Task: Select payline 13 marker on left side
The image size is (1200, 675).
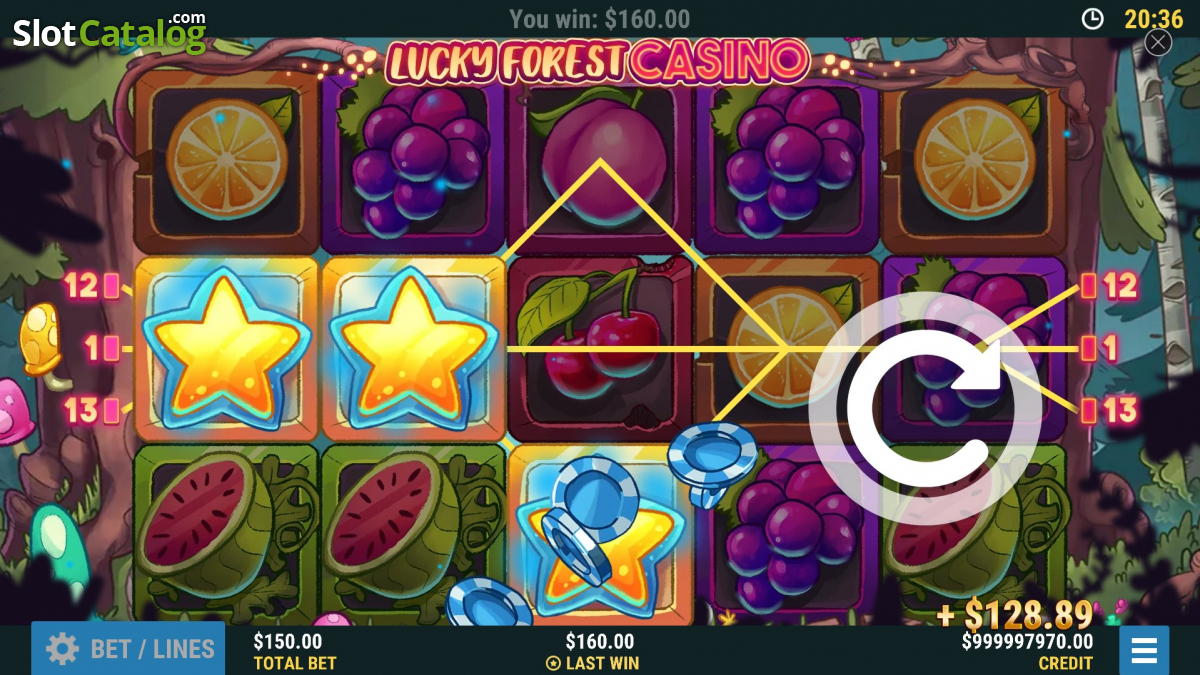Action: (x=91, y=410)
